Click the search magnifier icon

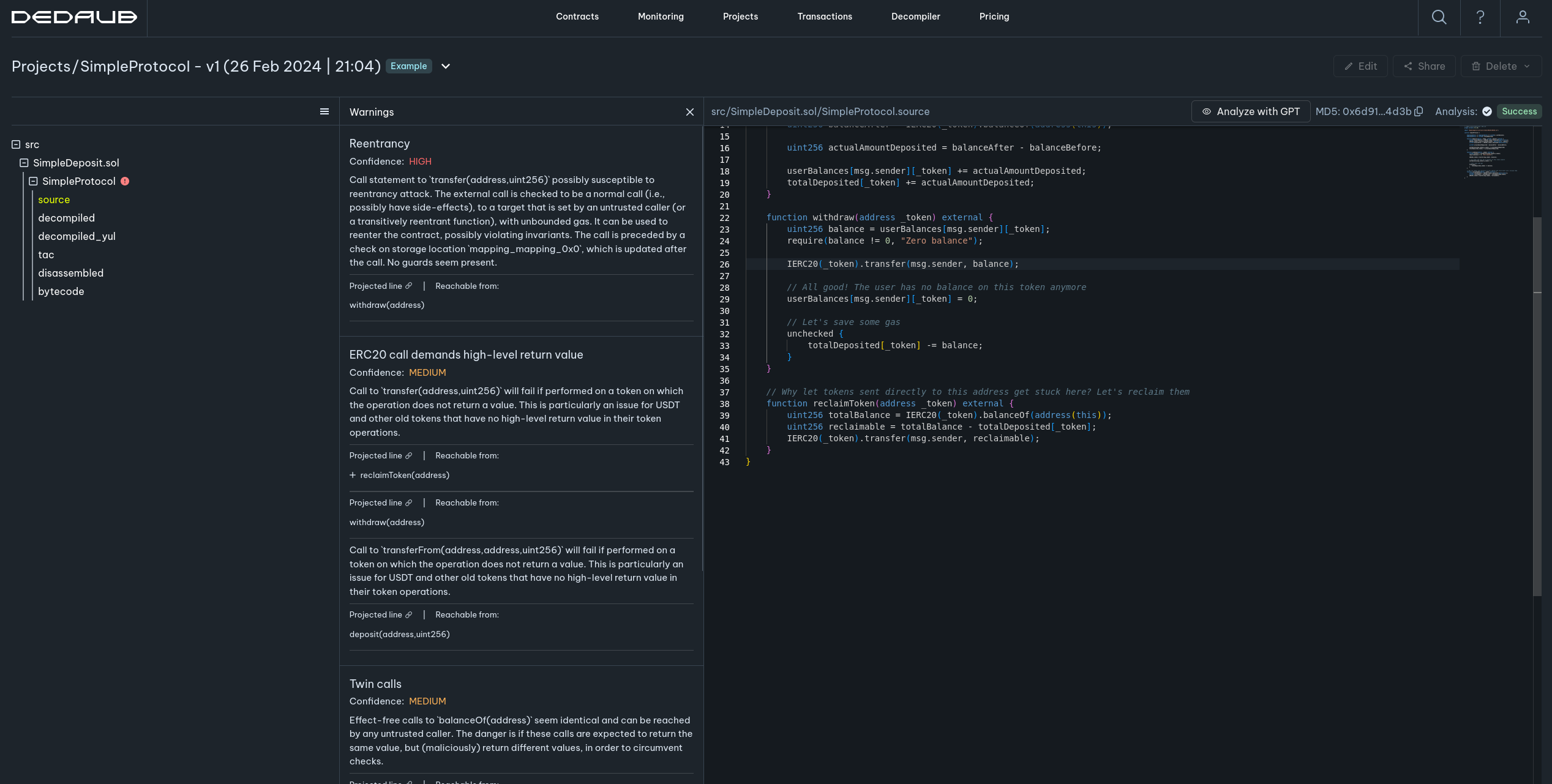point(1439,17)
